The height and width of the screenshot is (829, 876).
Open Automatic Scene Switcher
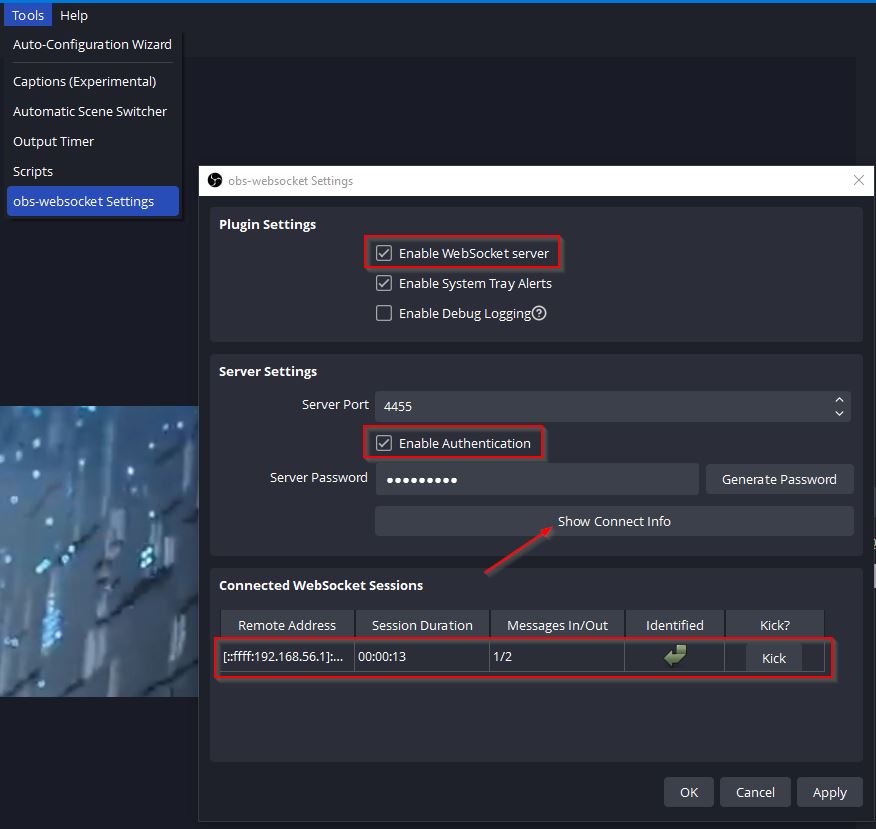coord(89,111)
